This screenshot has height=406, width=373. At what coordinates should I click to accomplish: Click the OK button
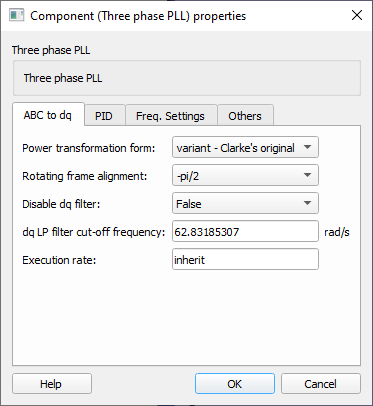point(235,384)
